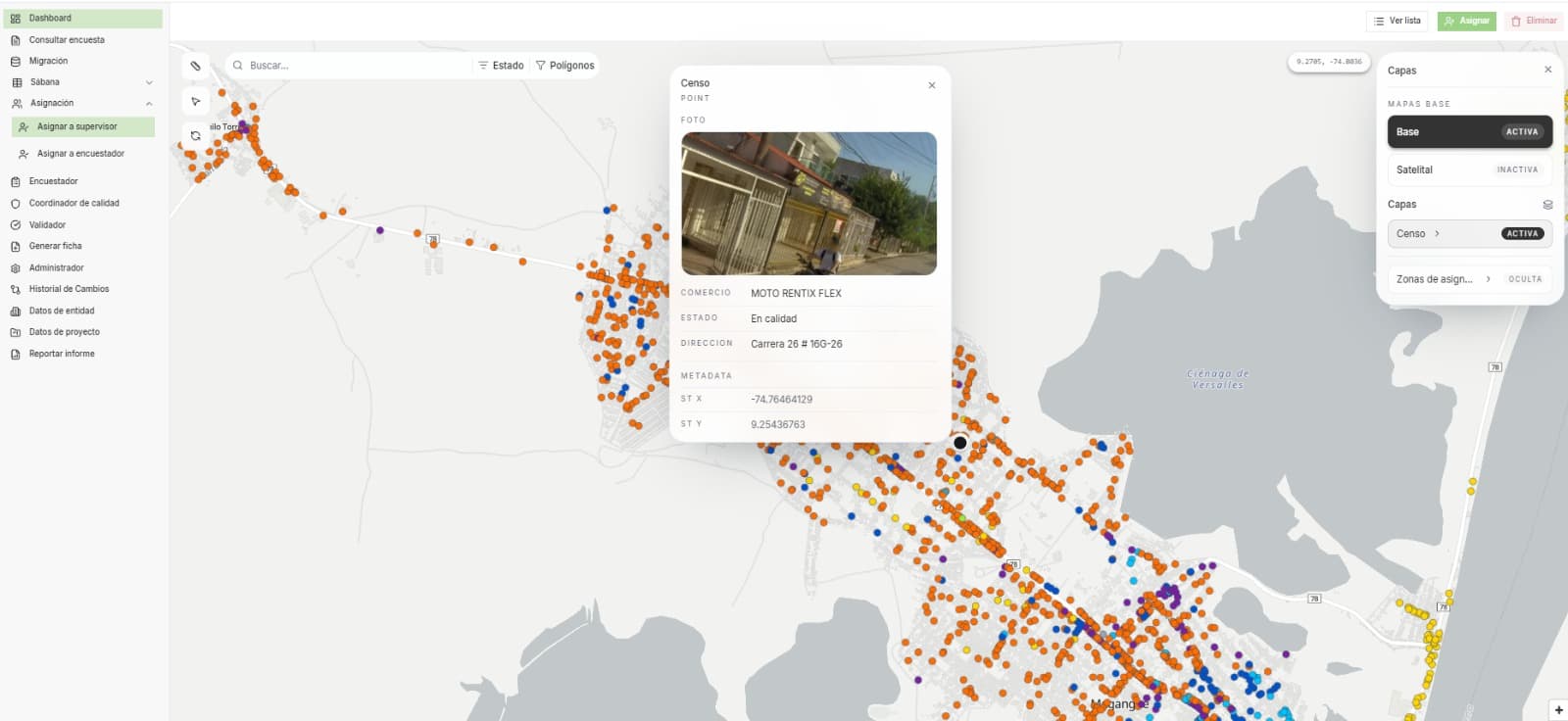1568x721 pixels.
Task: Click the Carrera 26 # 16G-26 address
Action: pyautogui.click(x=796, y=344)
